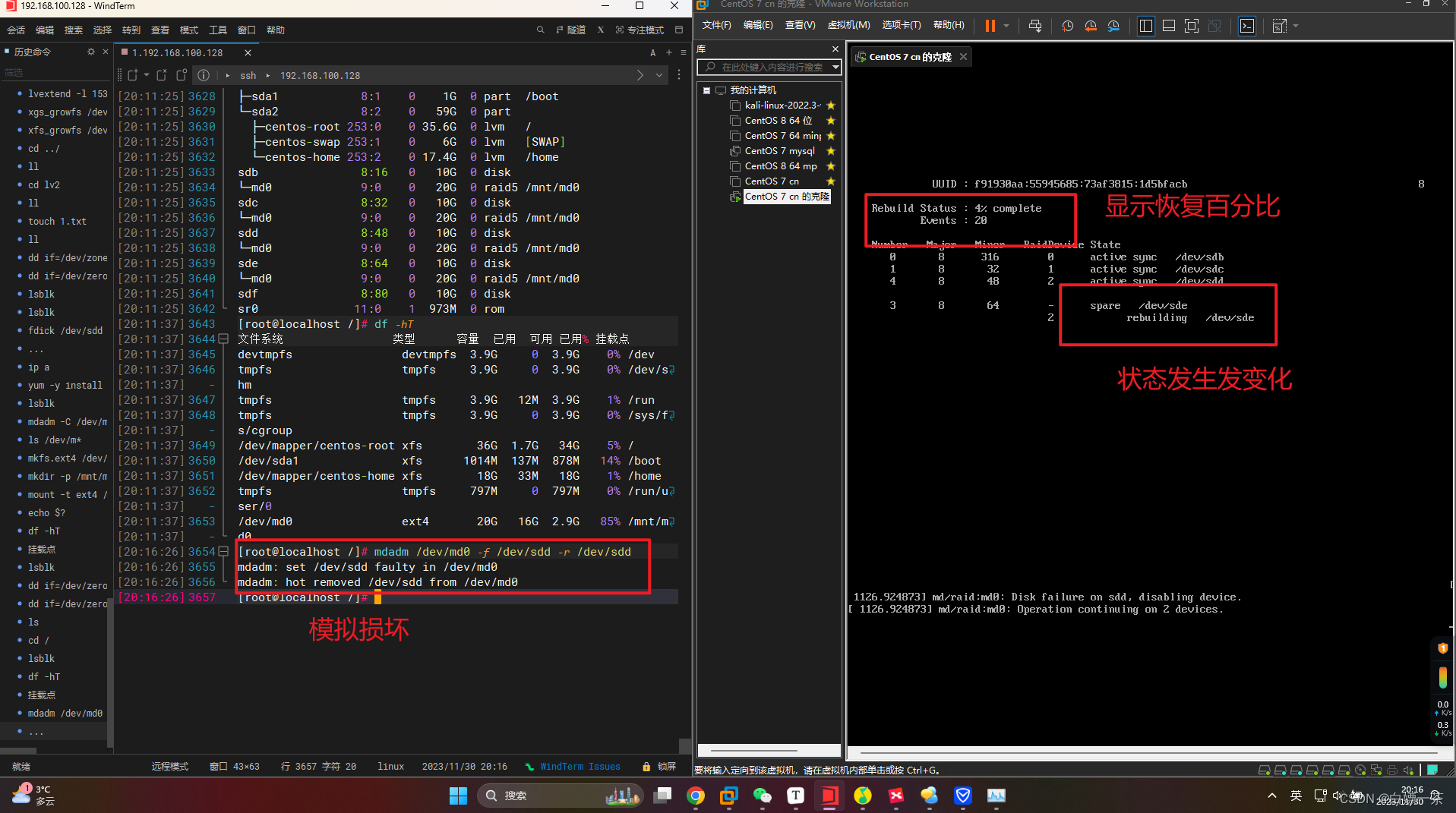Open Chrome from the taskbar
Image resolution: width=1456 pixels, height=813 pixels.
click(x=695, y=795)
